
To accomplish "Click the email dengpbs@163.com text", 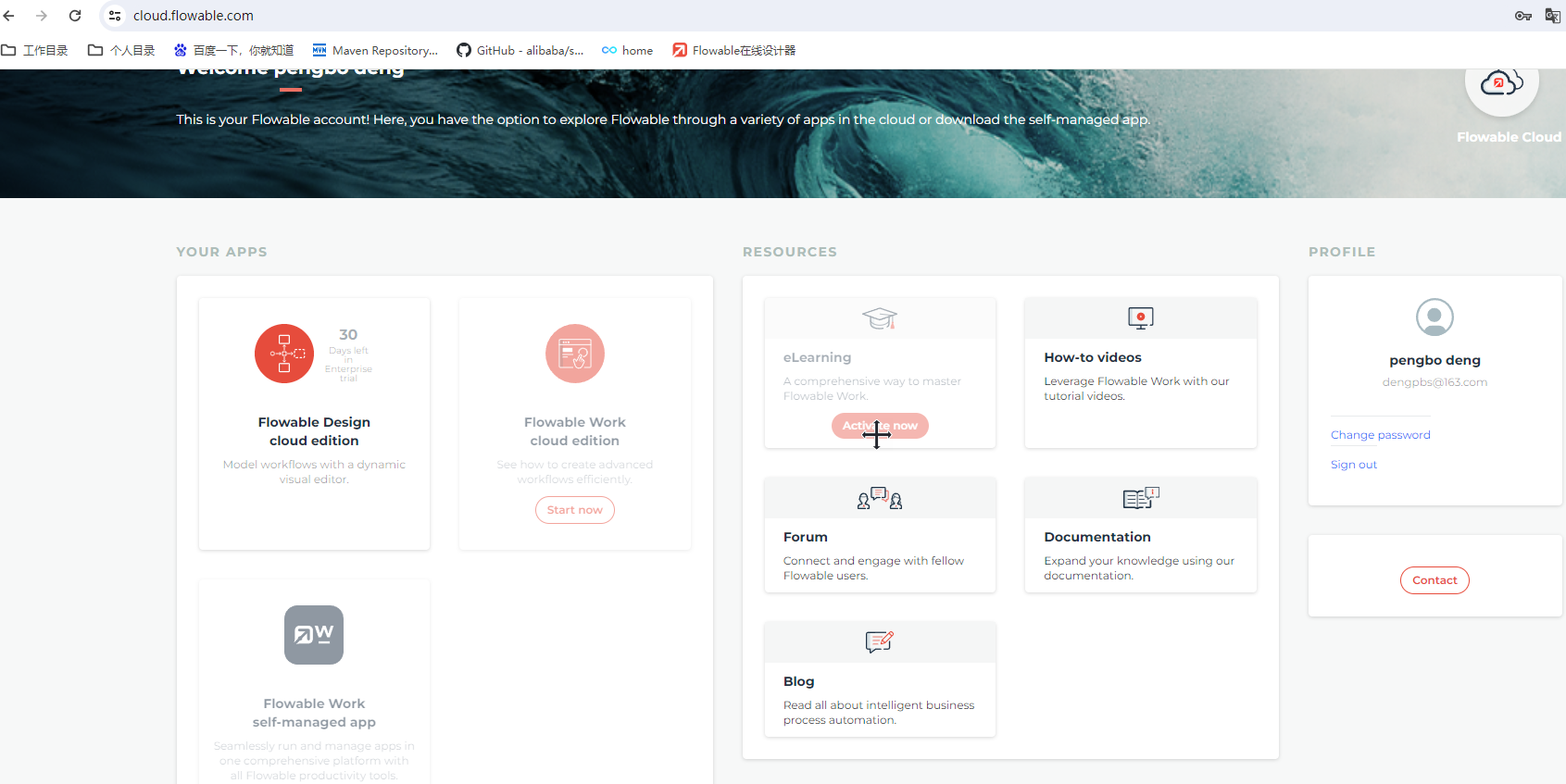I will pos(1434,382).
